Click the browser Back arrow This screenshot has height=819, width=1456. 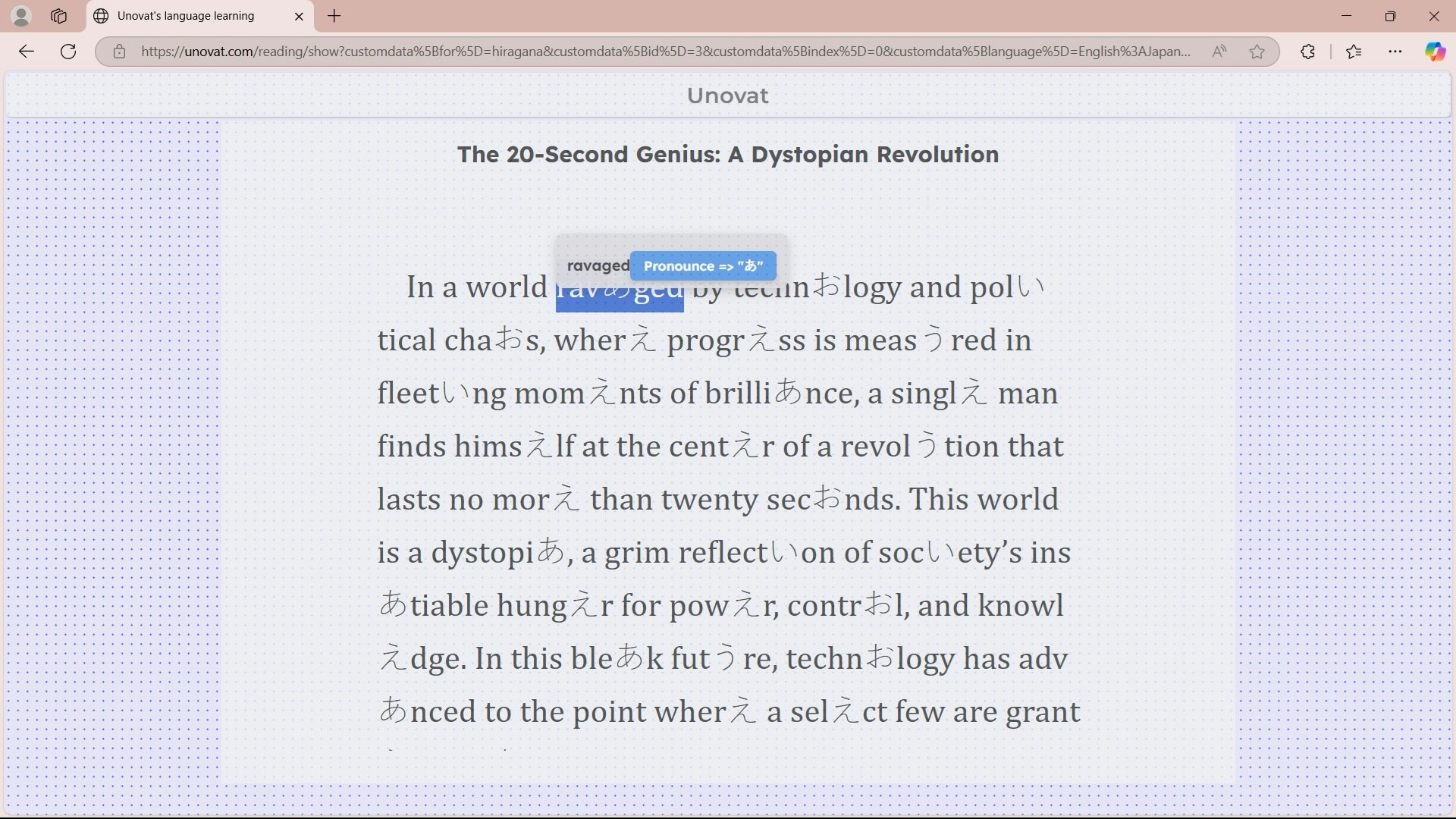tap(27, 52)
